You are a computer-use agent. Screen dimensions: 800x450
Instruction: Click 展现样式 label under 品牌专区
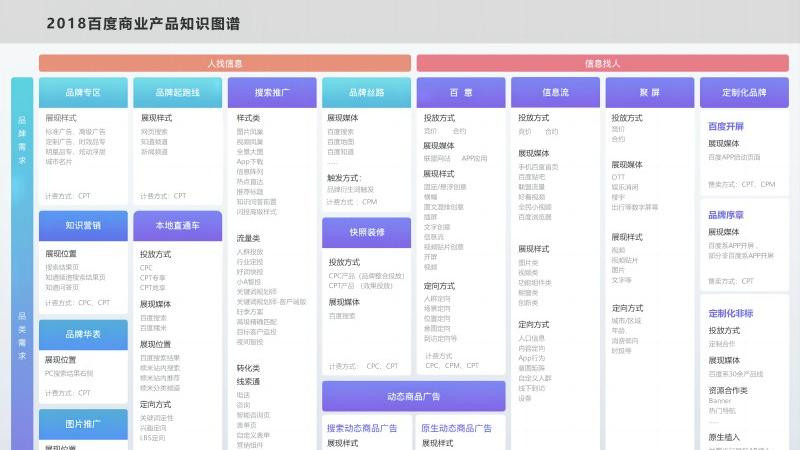(61, 118)
